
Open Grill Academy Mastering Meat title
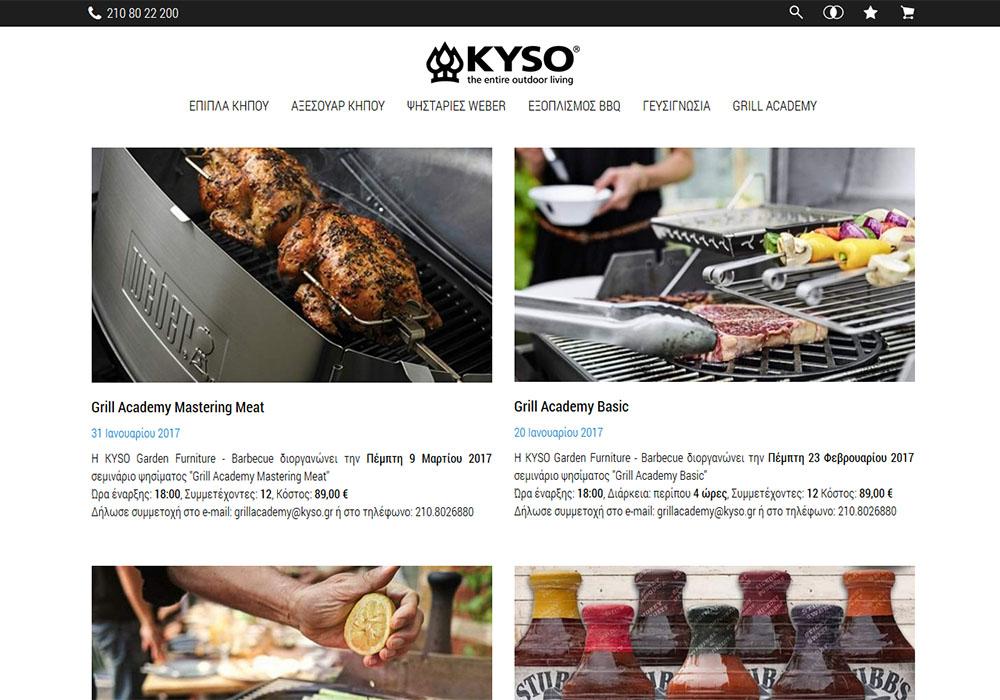177,407
